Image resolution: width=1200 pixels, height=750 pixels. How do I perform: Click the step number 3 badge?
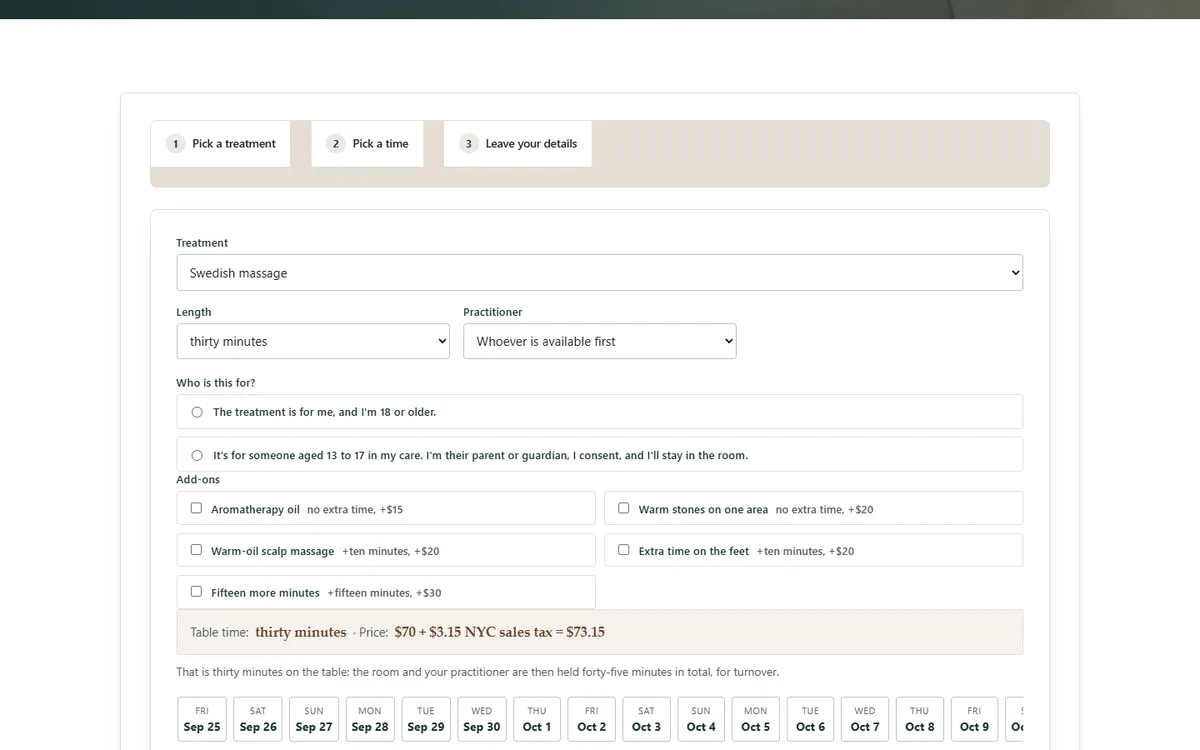coord(468,144)
